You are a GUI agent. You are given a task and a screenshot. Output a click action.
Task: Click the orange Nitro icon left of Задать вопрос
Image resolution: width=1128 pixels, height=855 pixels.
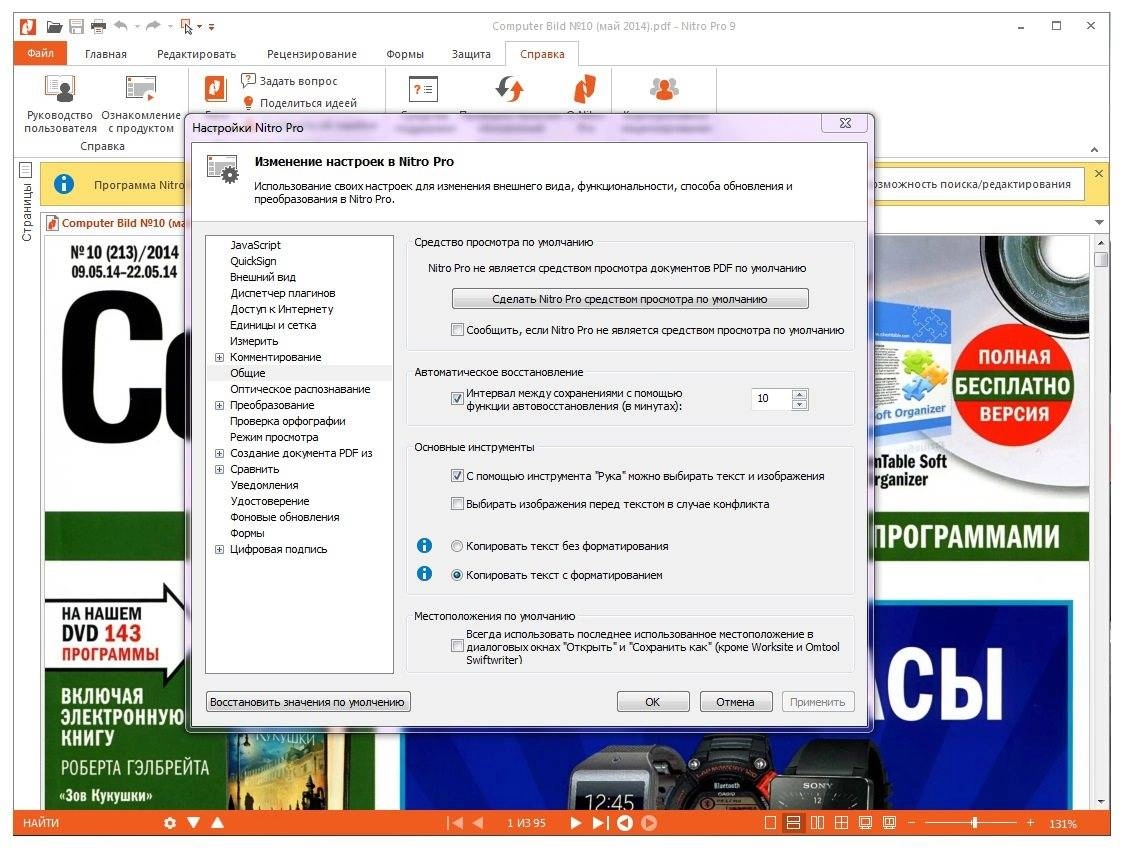click(215, 89)
